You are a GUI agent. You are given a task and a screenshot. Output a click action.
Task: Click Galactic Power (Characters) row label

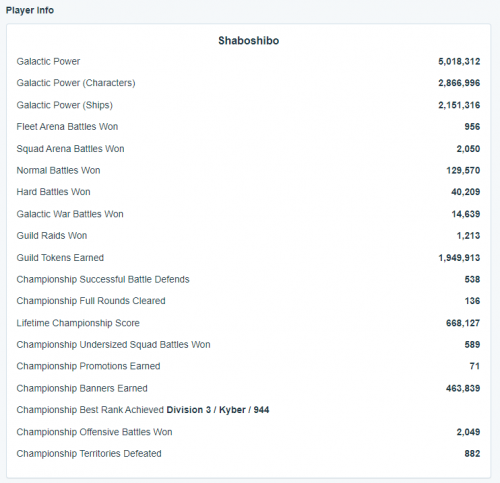(x=76, y=83)
